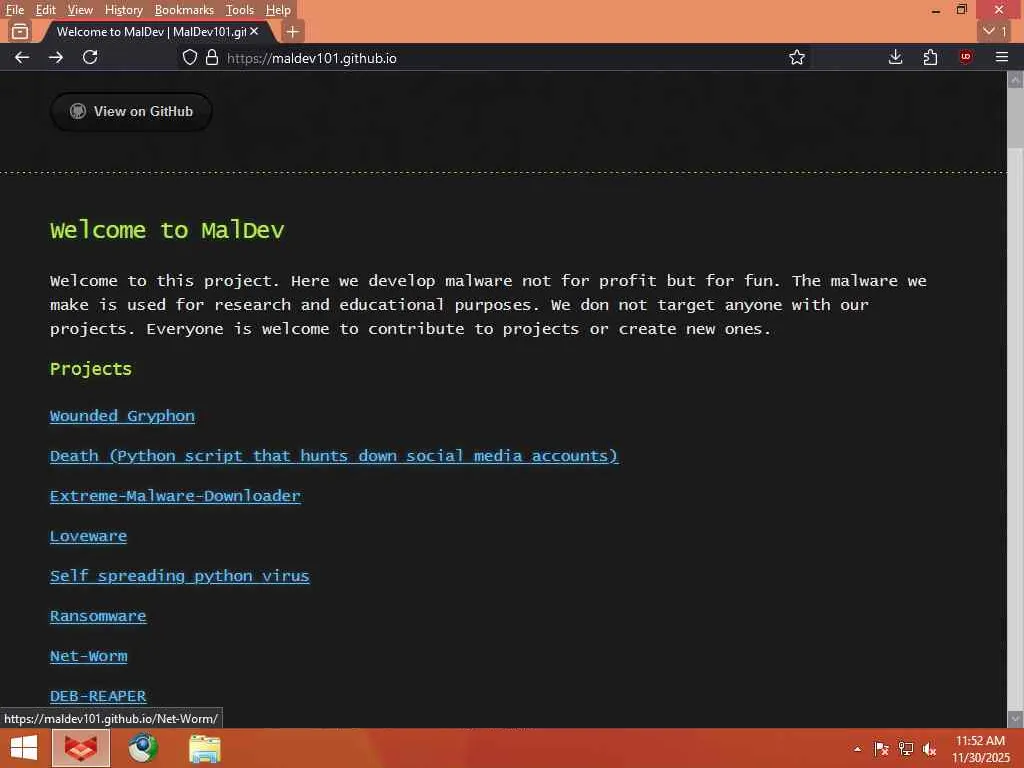
Task: Click the View on GitHub button
Action: [x=131, y=112]
